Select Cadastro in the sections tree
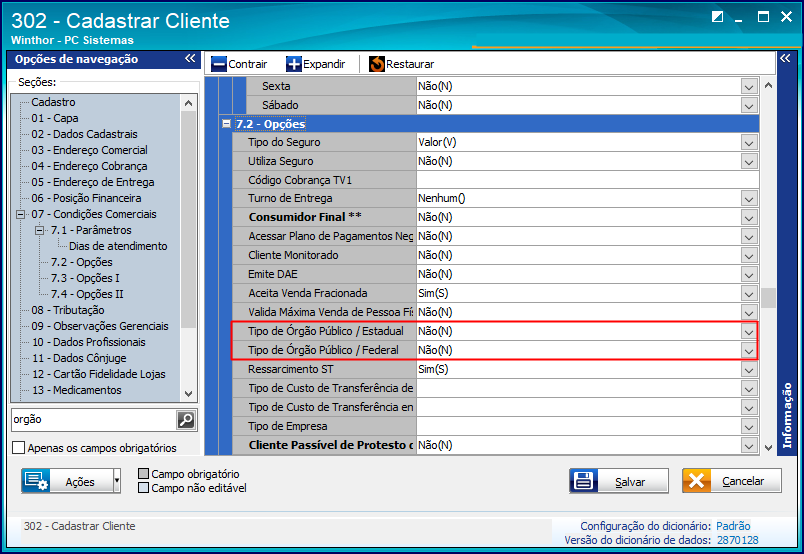 coord(53,102)
